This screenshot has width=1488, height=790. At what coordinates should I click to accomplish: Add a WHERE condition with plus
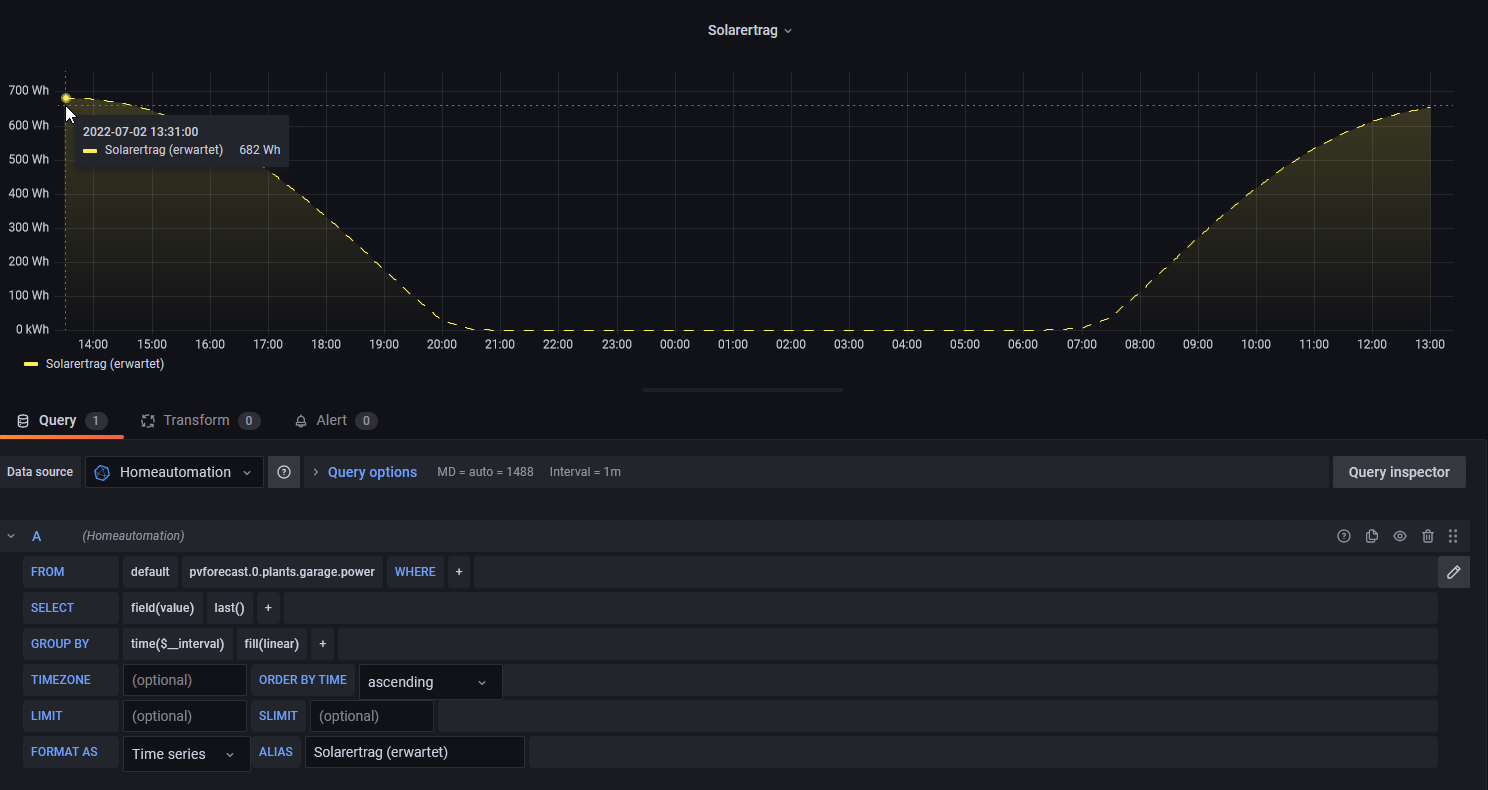[x=459, y=572]
